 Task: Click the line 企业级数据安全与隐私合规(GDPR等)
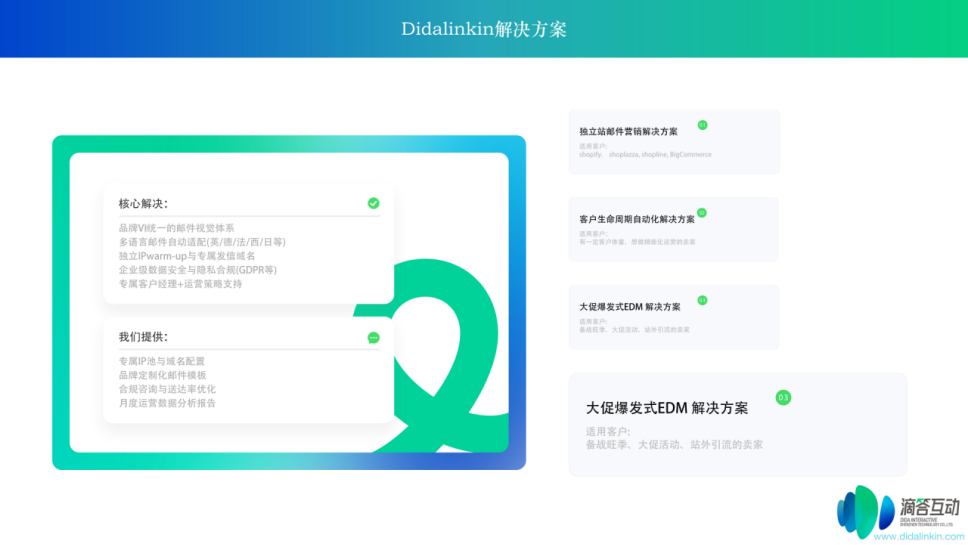198,270
